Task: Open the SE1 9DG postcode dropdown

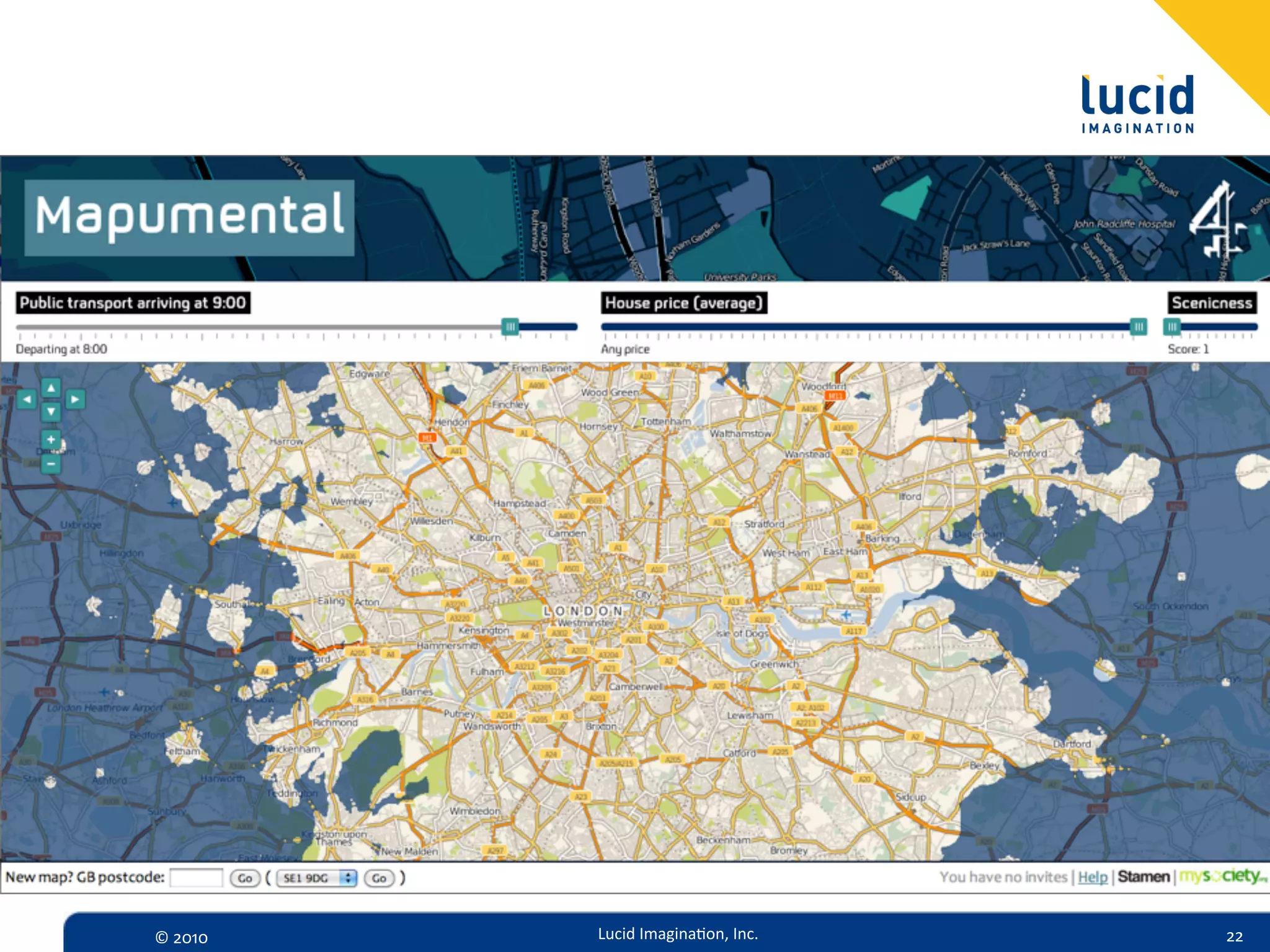Action: pos(316,878)
